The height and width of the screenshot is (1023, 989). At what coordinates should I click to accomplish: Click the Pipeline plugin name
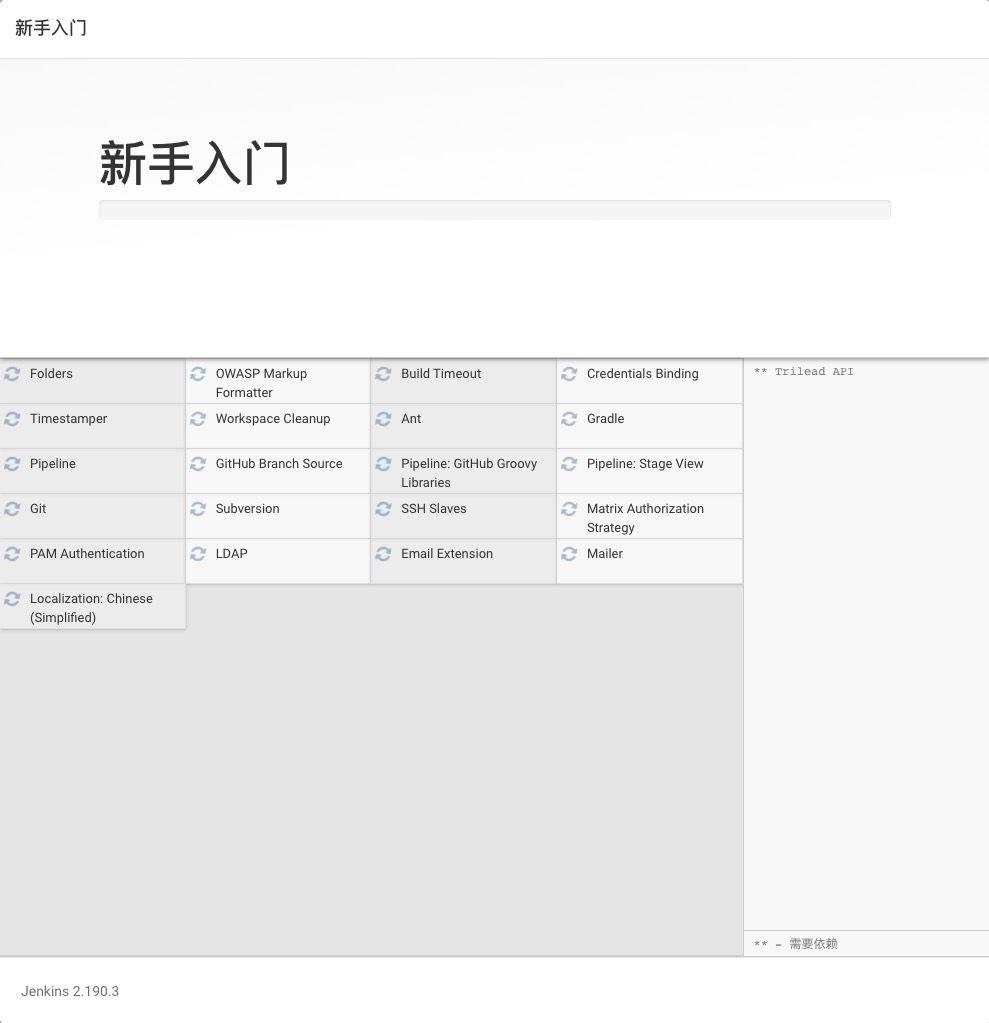53,464
